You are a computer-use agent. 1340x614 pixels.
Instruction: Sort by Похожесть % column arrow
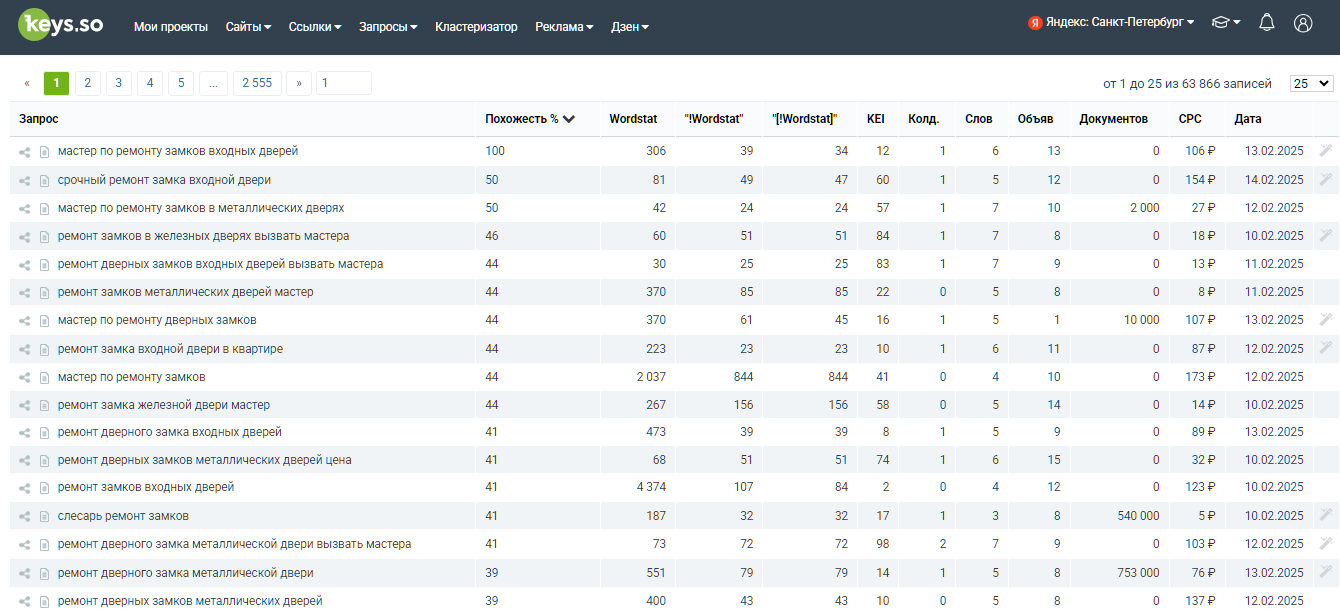coord(569,119)
